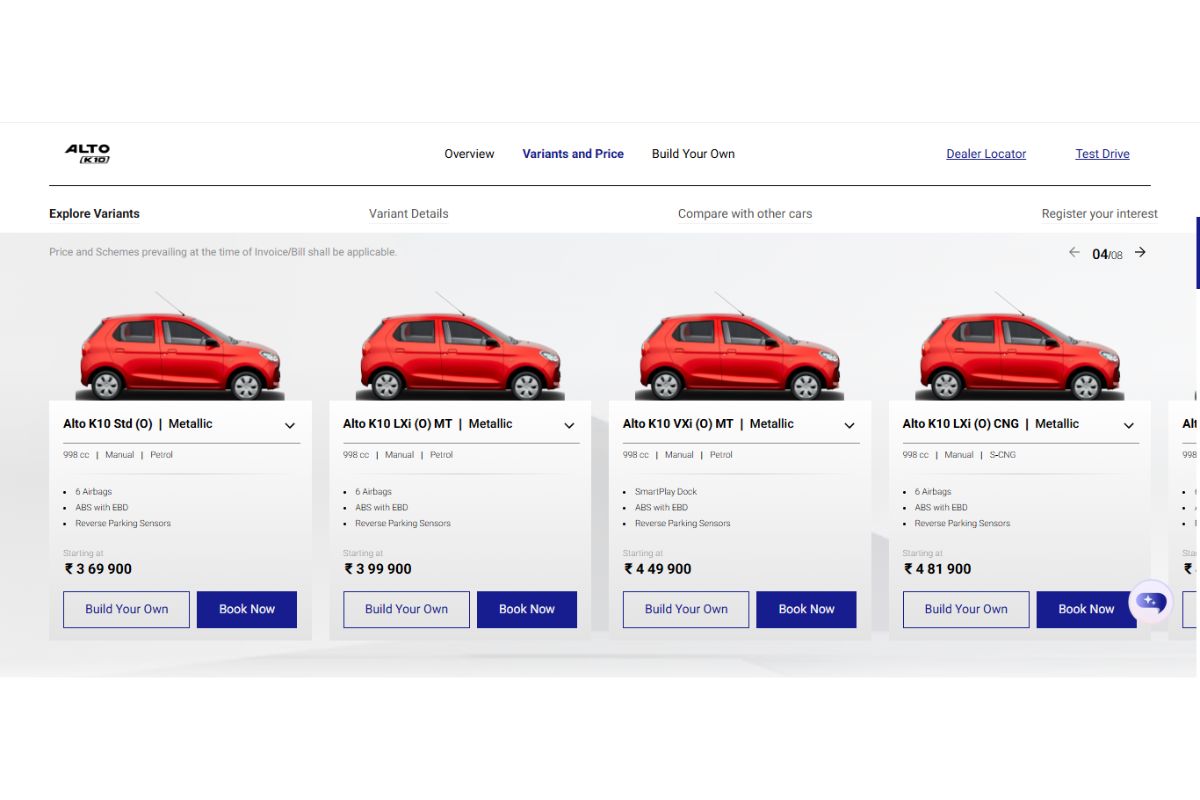This screenshot has height=800, width=1200.
Task: Go to previous variants with left arrow
Action: [1074, 252]
